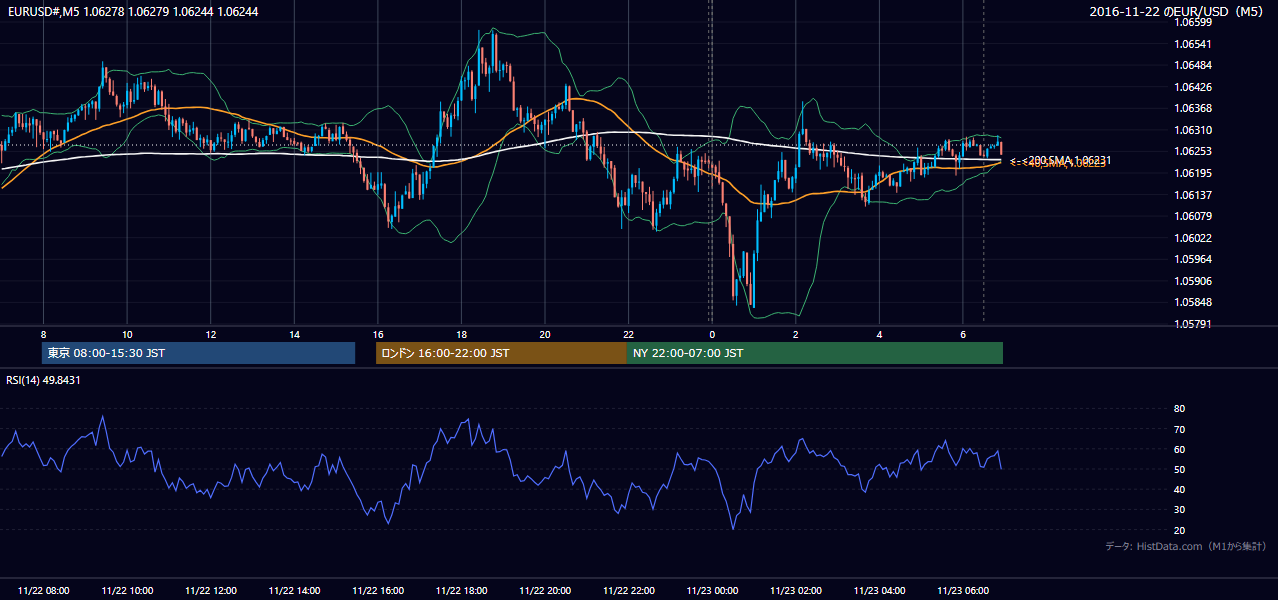
Task: Click the 11/22 16:00 bottom date label
Action: pos(378,591)
